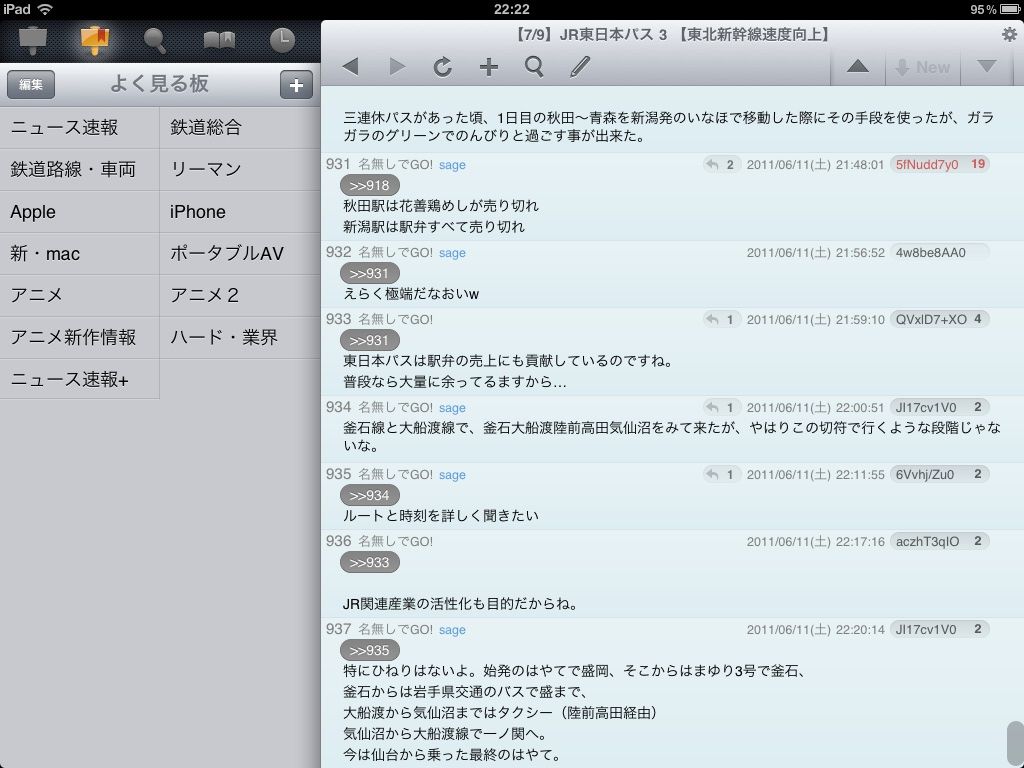Viewport: 1024px width, 768px height.
Task: Open the bookmarks book tab
Action: pyautogui.click(x=219, y=40)
